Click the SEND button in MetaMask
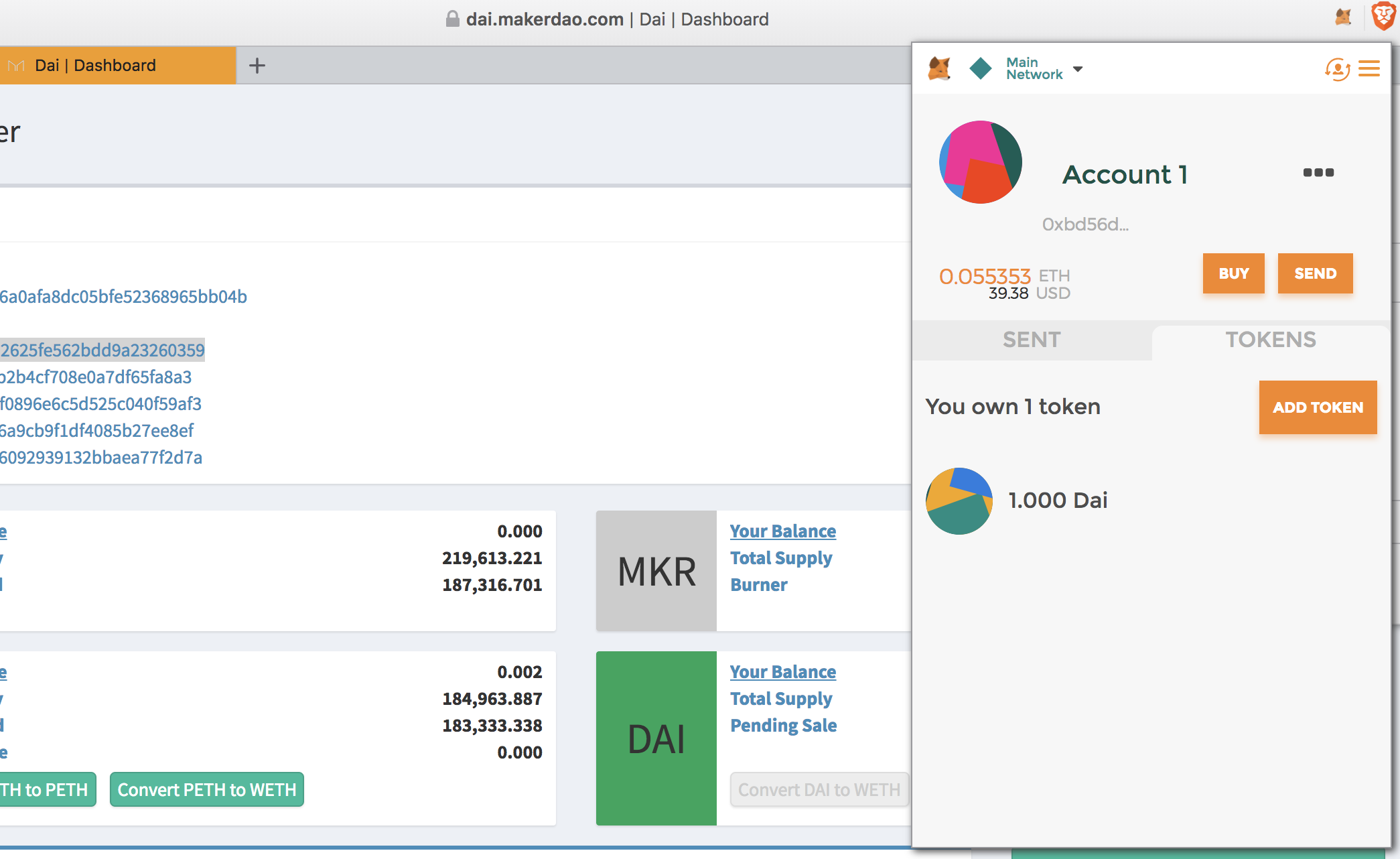 coord(1316,273)
